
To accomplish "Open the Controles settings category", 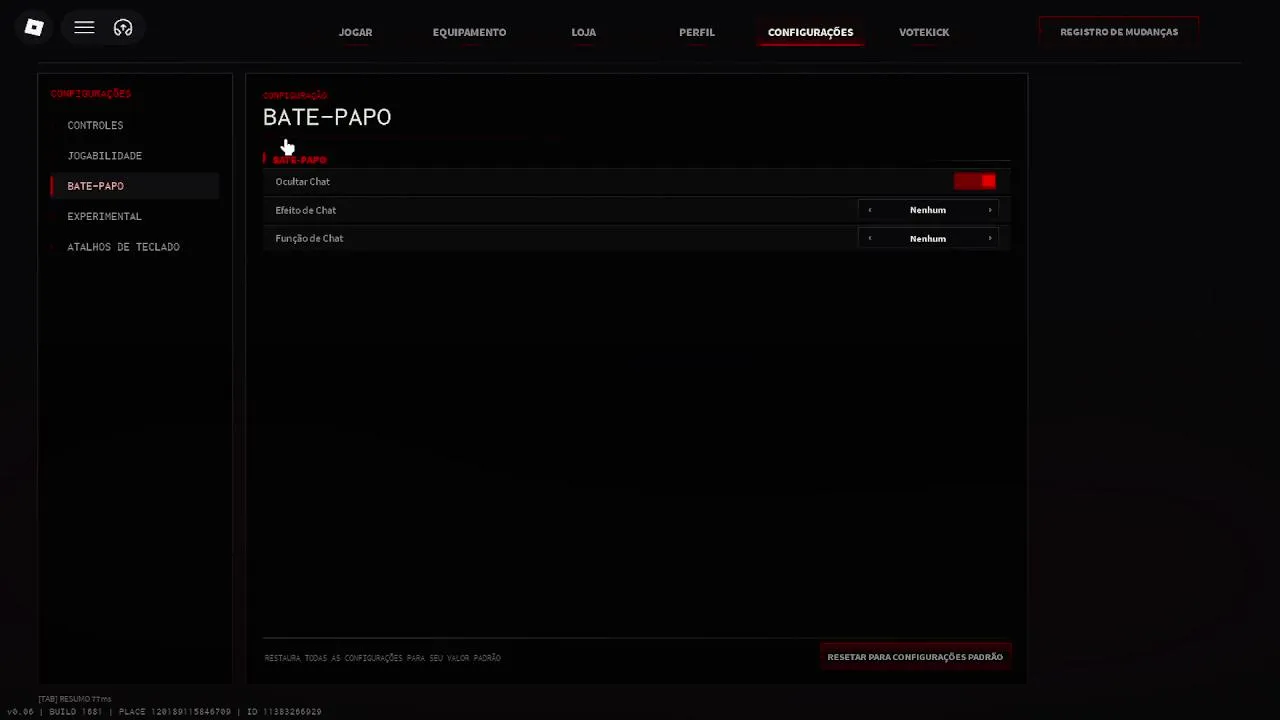I will pos(135,125).
